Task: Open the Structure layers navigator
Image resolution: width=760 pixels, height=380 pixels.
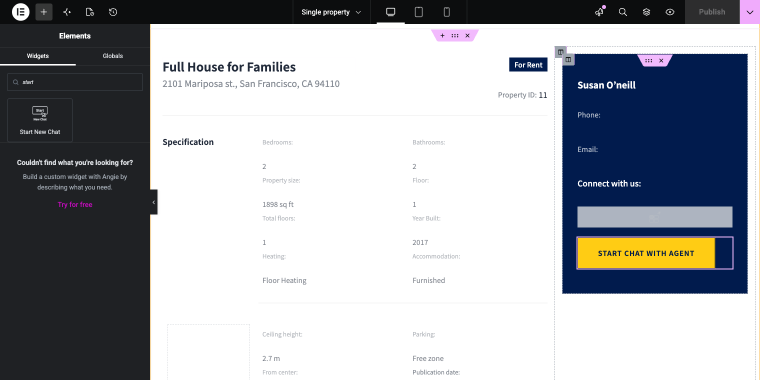Action: tap(646, 12)
